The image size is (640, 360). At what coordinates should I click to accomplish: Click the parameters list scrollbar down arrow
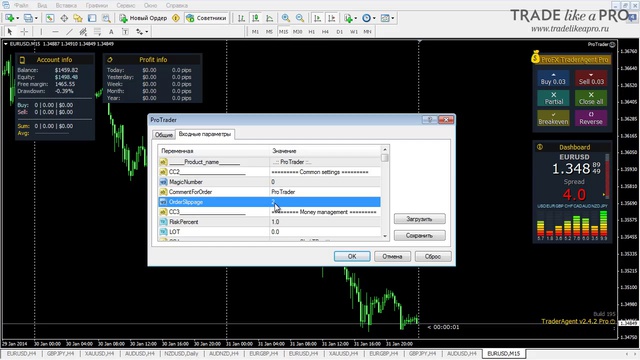pyautogui.click(x=385, y=236)
